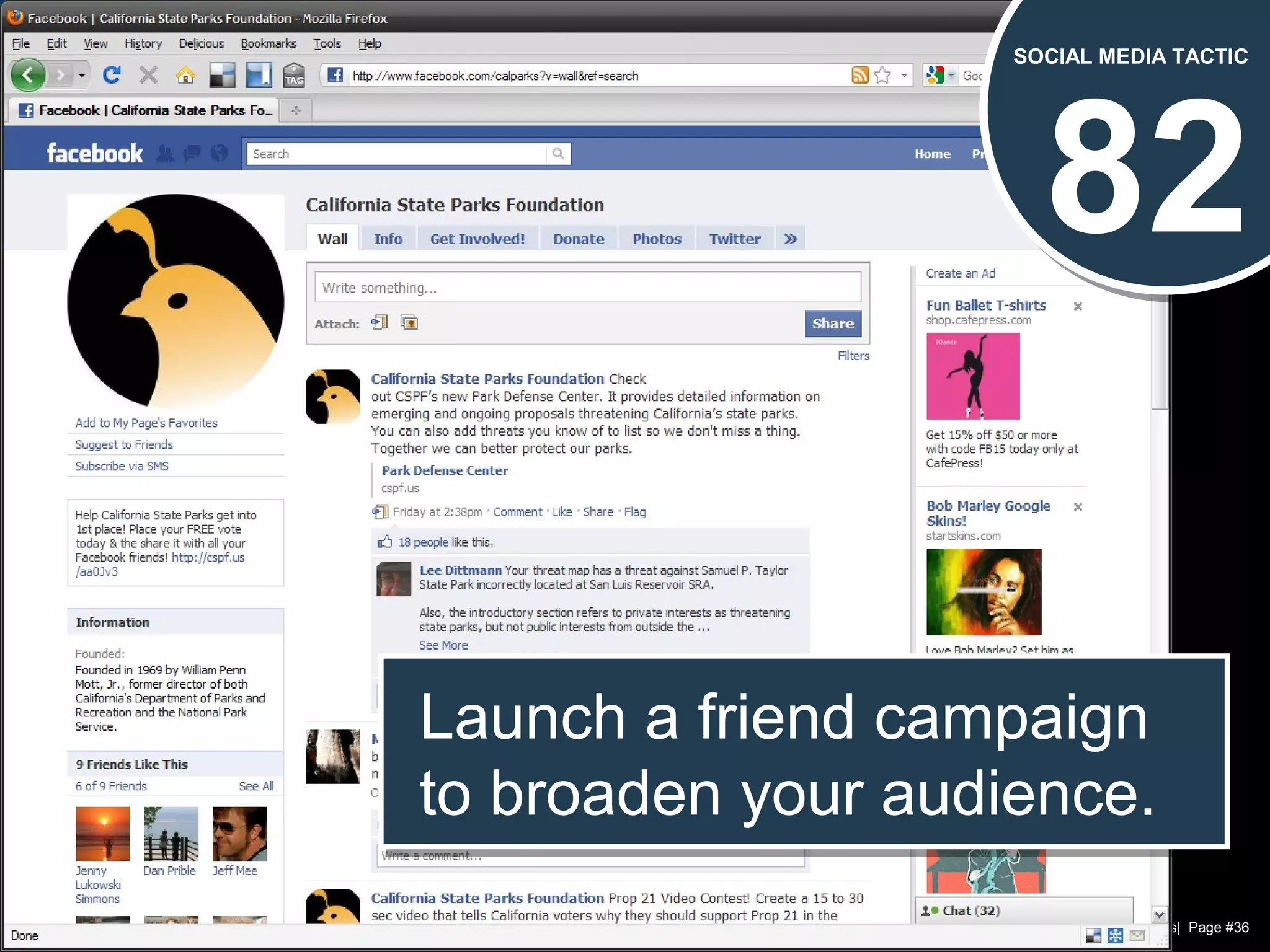Viewport: 1270px width, 952px height.
Task: Open the wall Filters link
Action: click(853, 356)
